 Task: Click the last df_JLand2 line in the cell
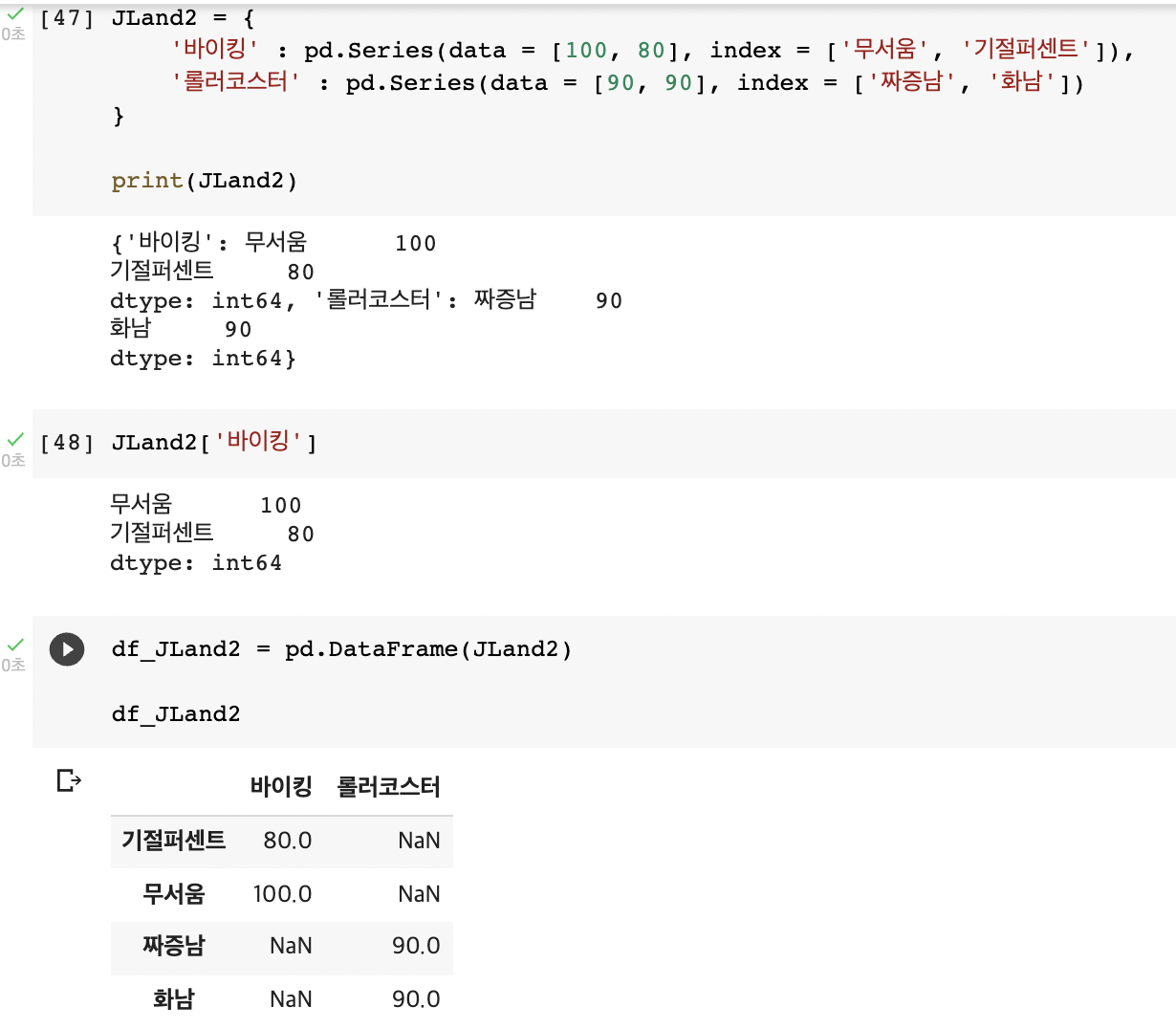click(176, 714)
